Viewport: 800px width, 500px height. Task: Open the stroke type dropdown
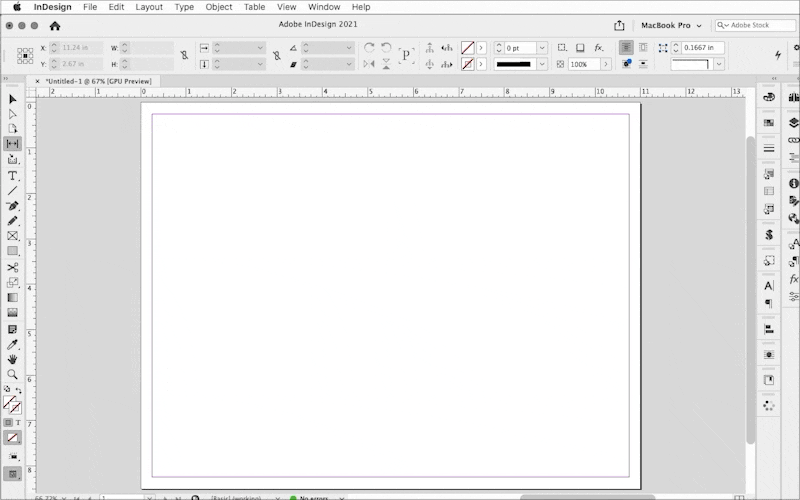542,64
